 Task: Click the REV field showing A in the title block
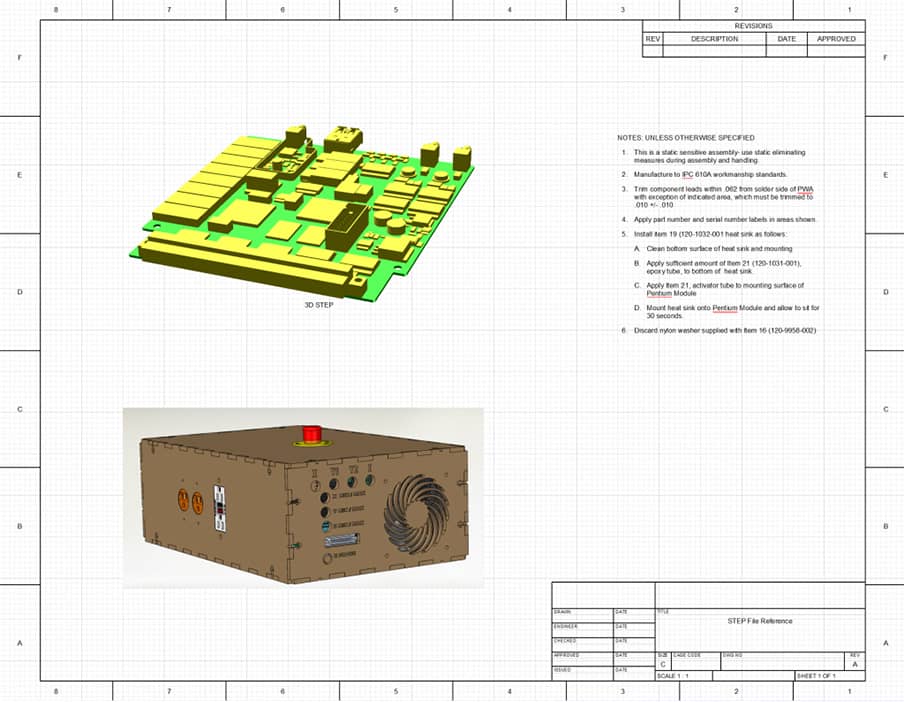(x=855, y=664)
